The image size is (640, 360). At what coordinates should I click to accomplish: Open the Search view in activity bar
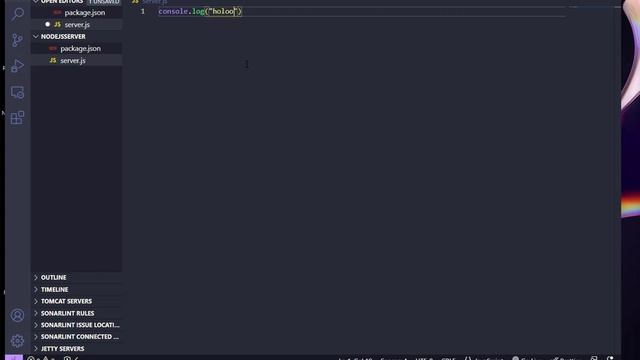tap(17, 14)
